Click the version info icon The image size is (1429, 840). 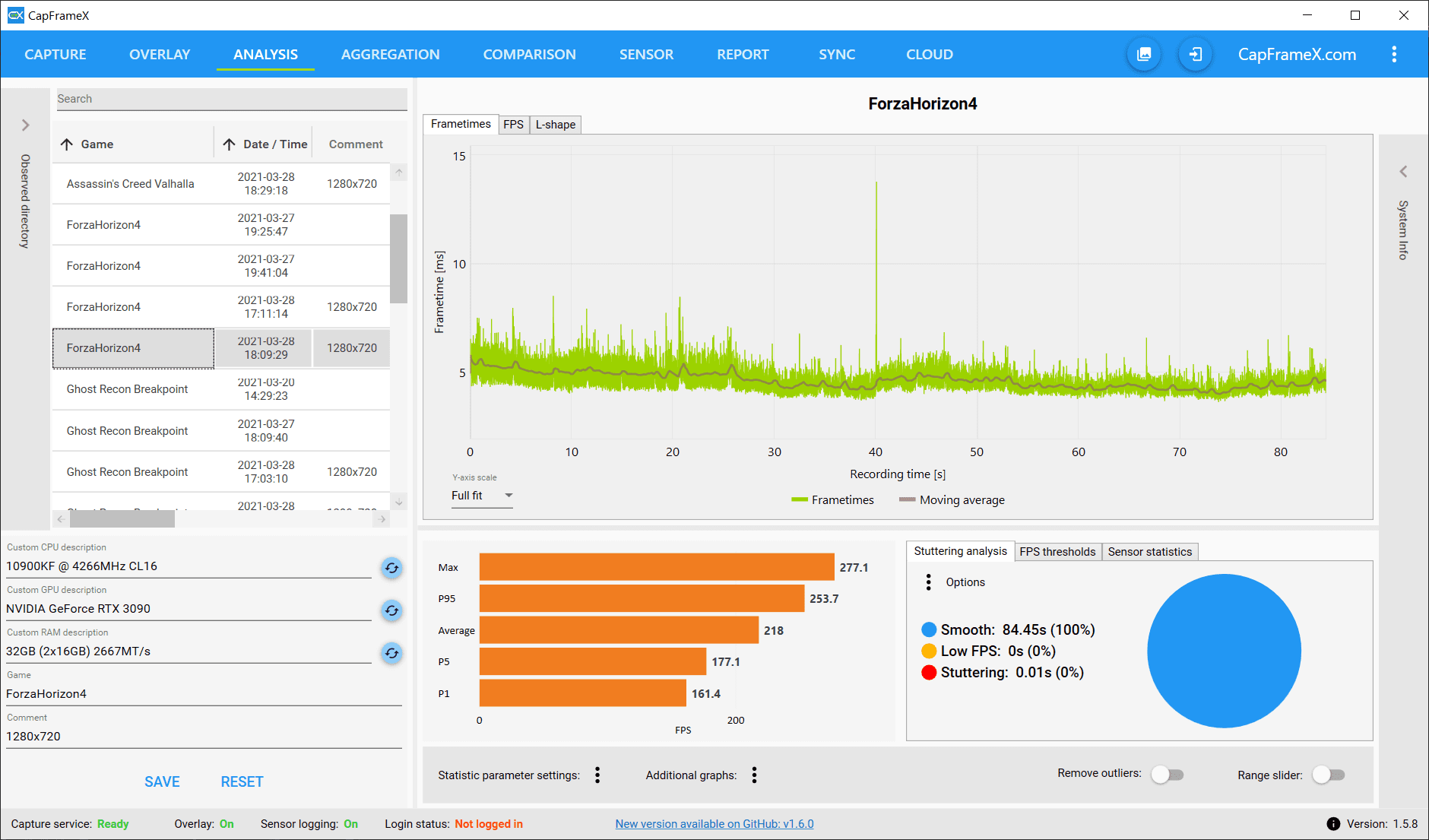click(x=1333, y=824)
